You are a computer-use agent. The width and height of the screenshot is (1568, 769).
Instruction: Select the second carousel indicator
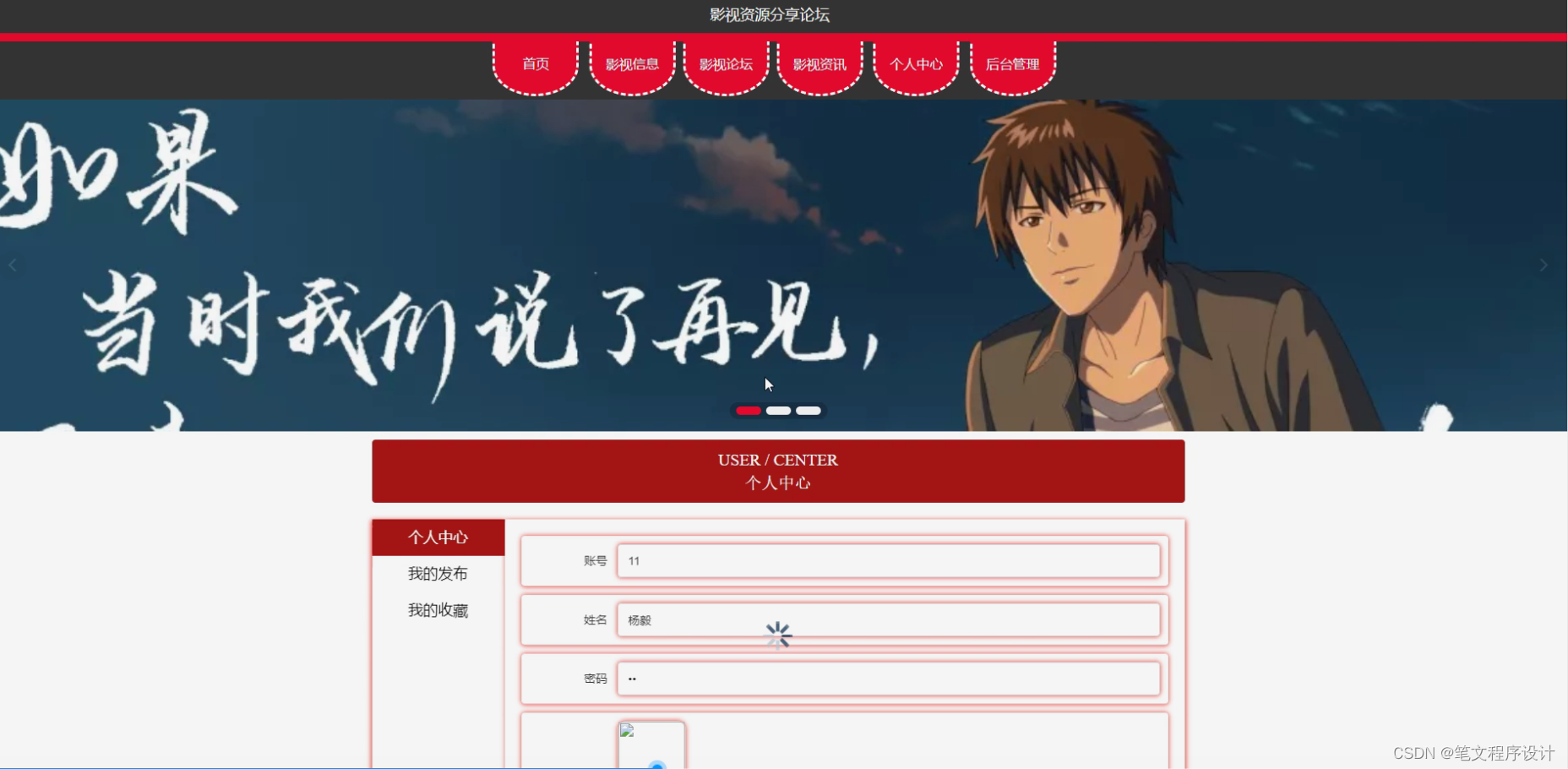click(x=778, y=411)
